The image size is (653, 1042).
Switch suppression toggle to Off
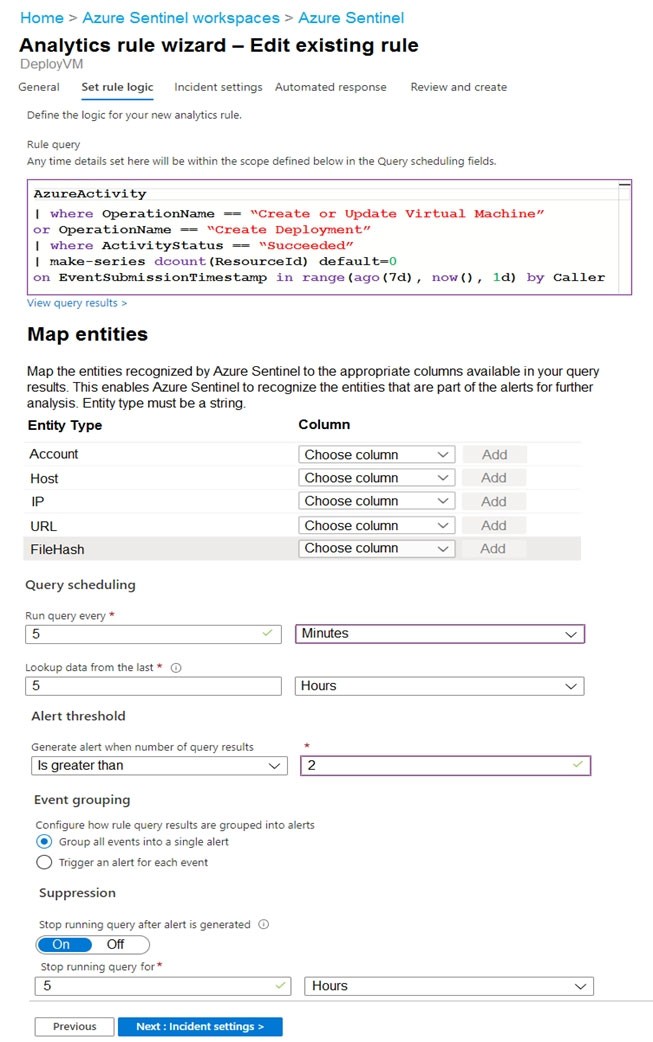[116, 944]
